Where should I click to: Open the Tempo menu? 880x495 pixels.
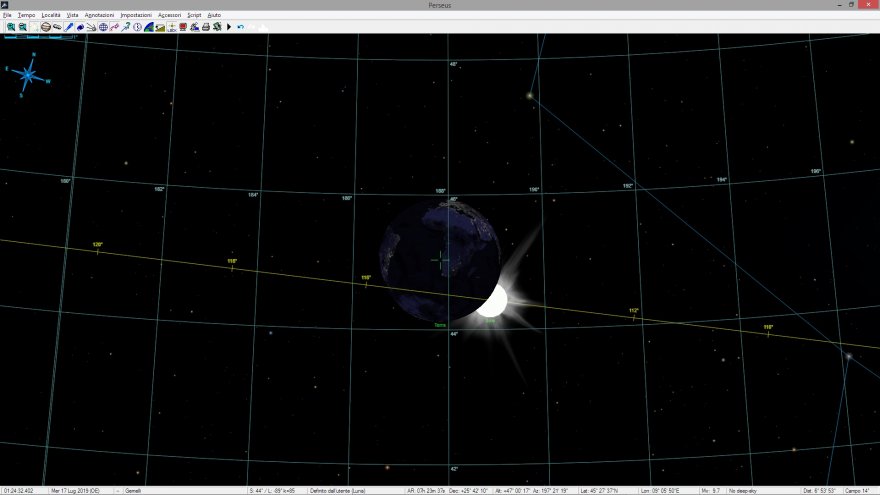(26, 16)
